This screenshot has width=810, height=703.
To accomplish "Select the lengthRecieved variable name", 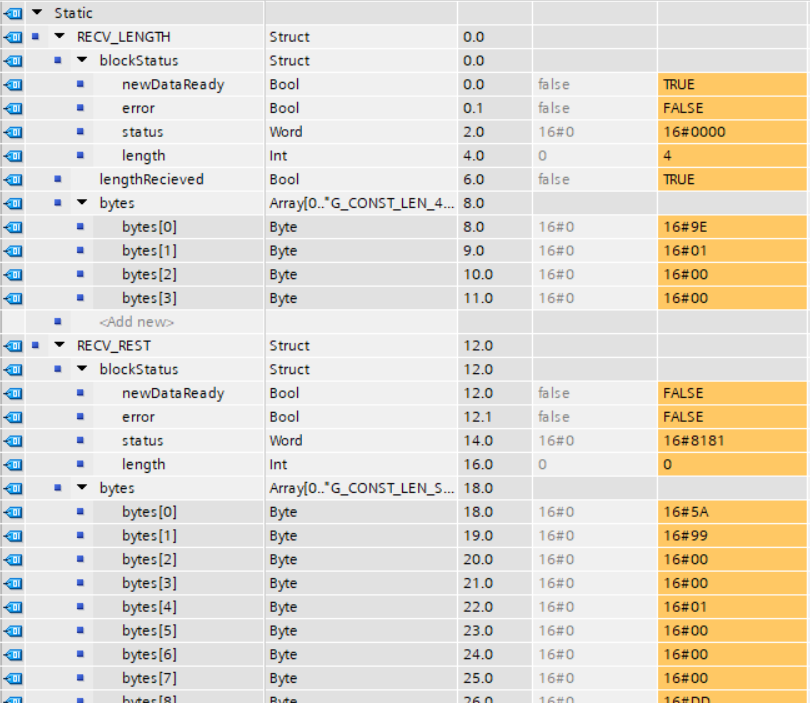I will [x=151, y=179].
